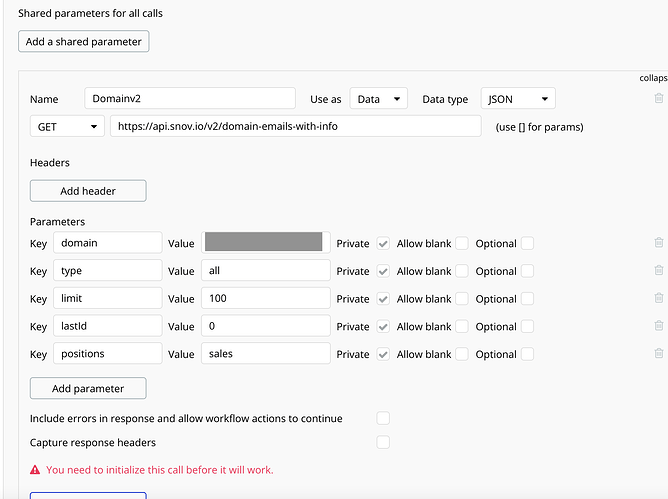Enable Allow blank for type parameter
668x499 pixels.
(x=462, y=271)
